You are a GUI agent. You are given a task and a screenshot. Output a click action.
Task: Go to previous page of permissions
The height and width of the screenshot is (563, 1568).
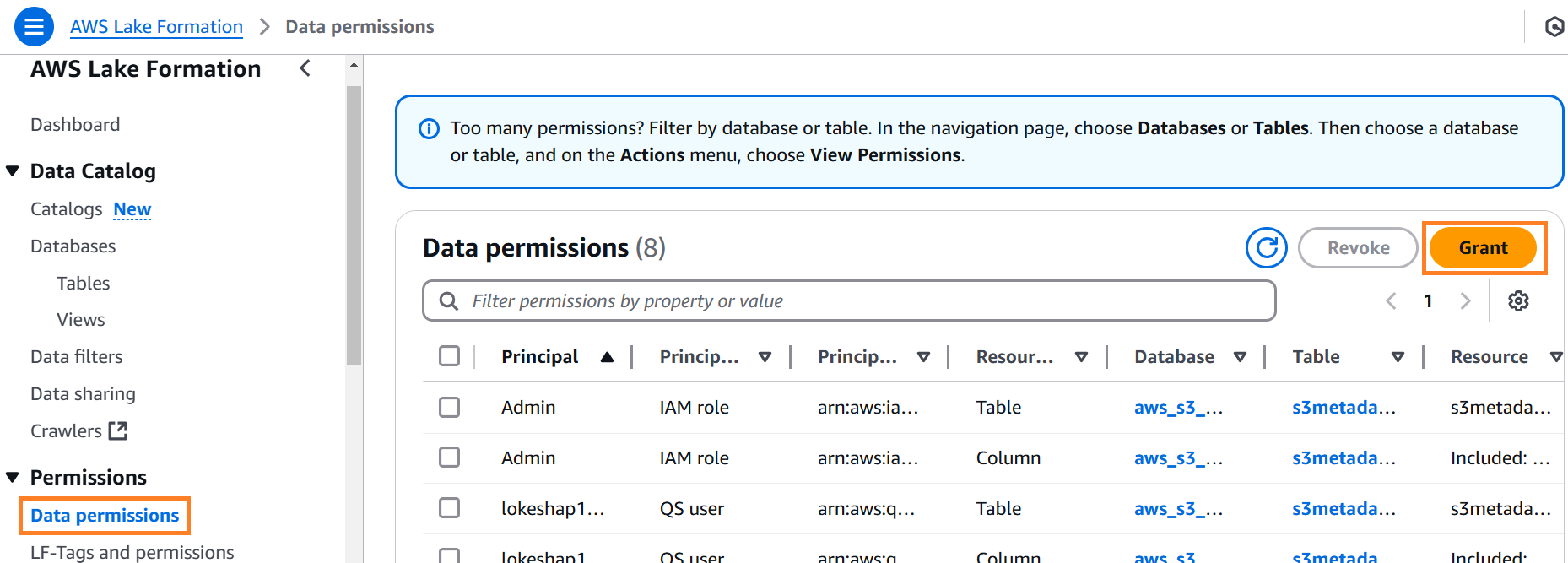click(x=1391, y=301)
